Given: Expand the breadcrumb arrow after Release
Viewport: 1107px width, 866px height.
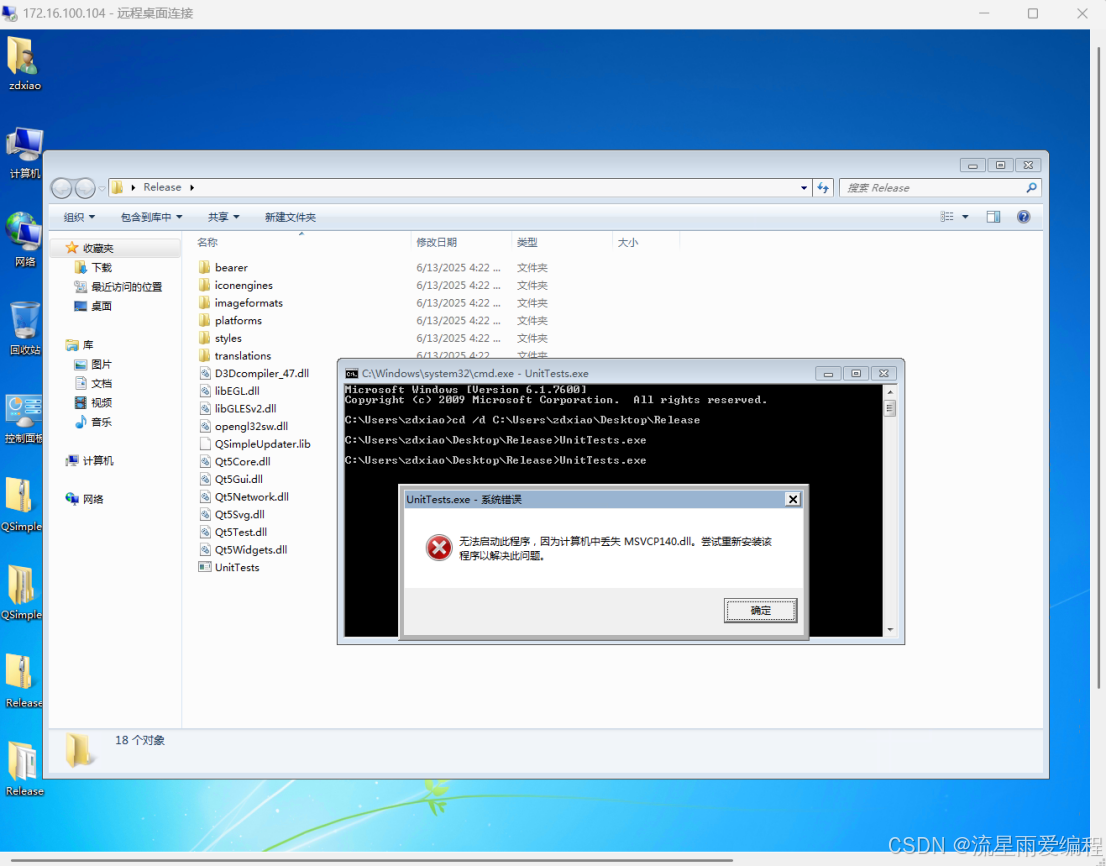Looking at the screenshot, I should [x=192, y=188].
